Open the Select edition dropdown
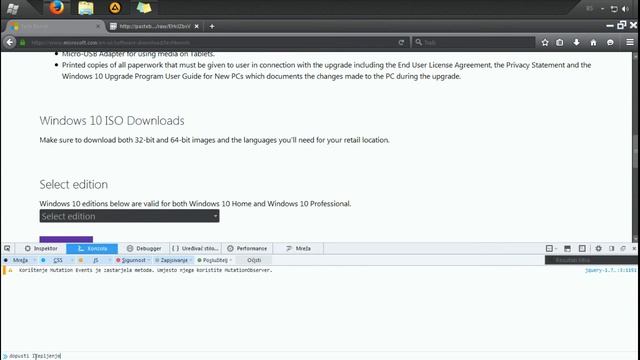This screenshot has width=640, height=360. coord(129,216)
